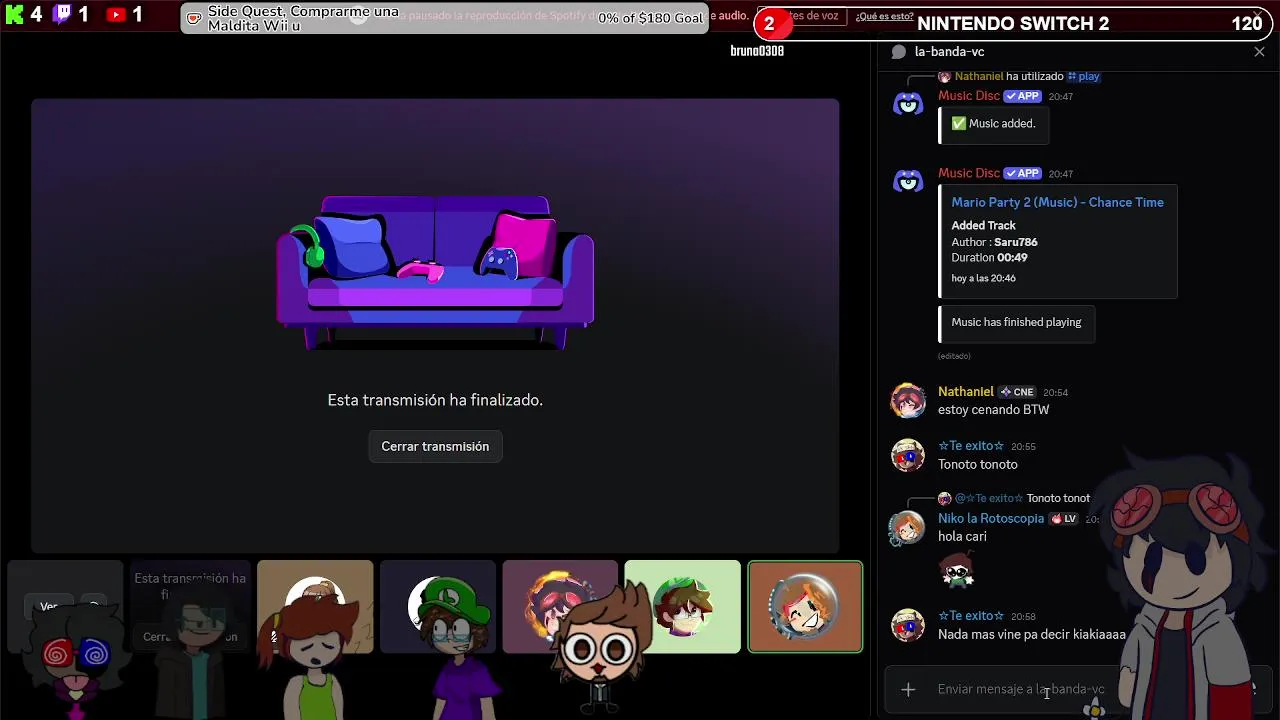Click the 'Added Track' heading in embed
The height and width of the screenshot is (720, 1280).
click(983, 225)
